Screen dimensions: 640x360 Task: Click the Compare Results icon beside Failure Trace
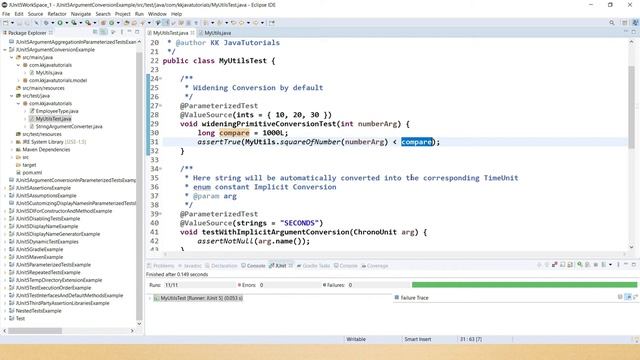click(x=635, y=297)
